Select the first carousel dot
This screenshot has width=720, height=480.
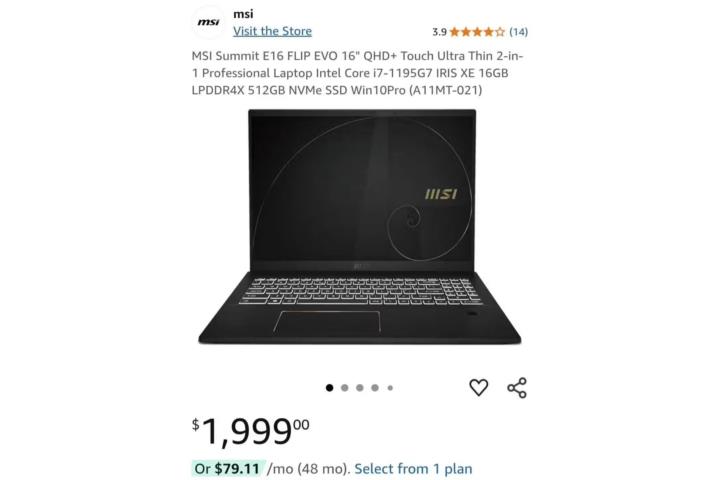pyautogui.click(x=329, y=388)
